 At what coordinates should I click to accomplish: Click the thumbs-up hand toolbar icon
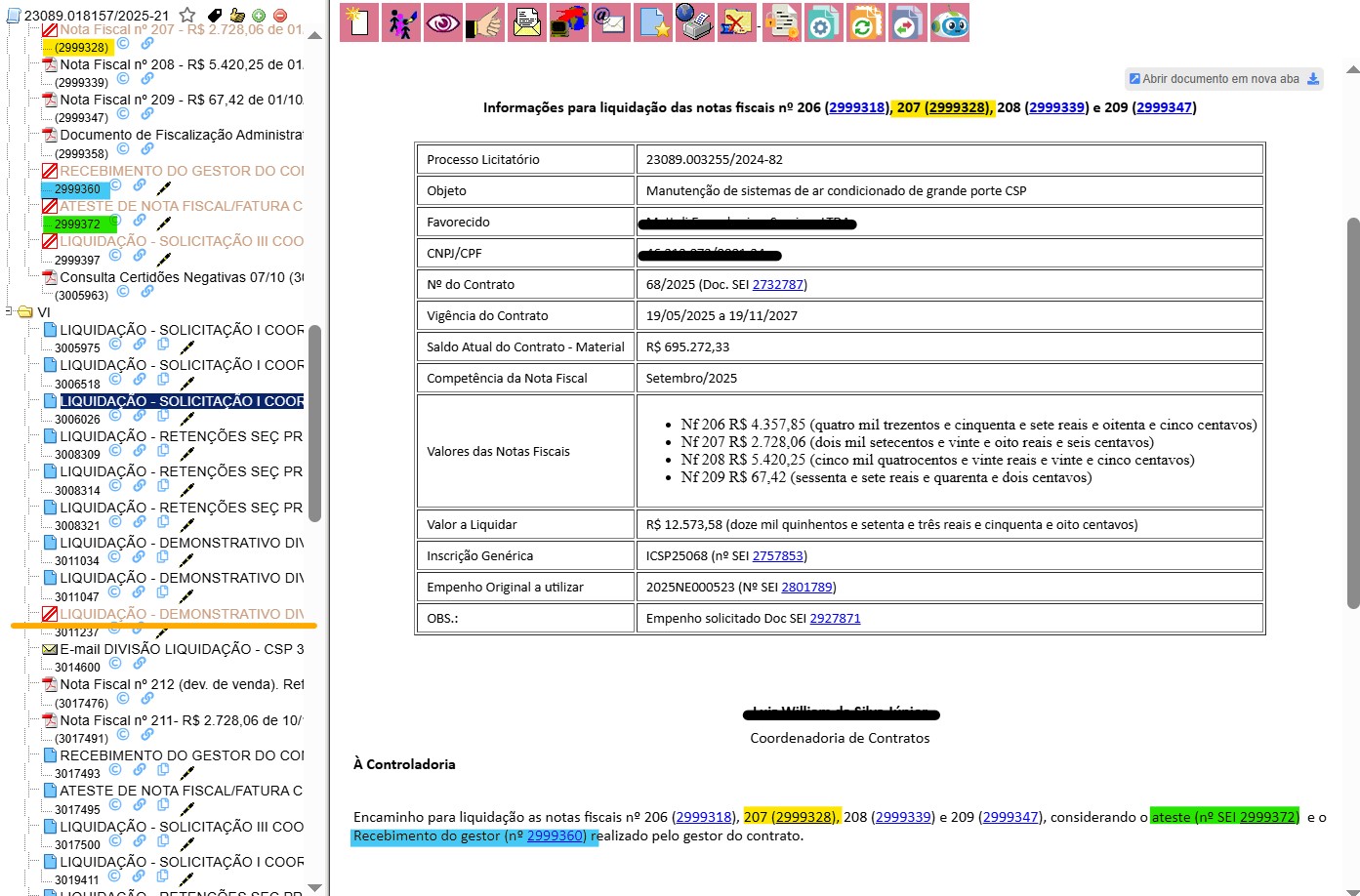pos(484,22)
